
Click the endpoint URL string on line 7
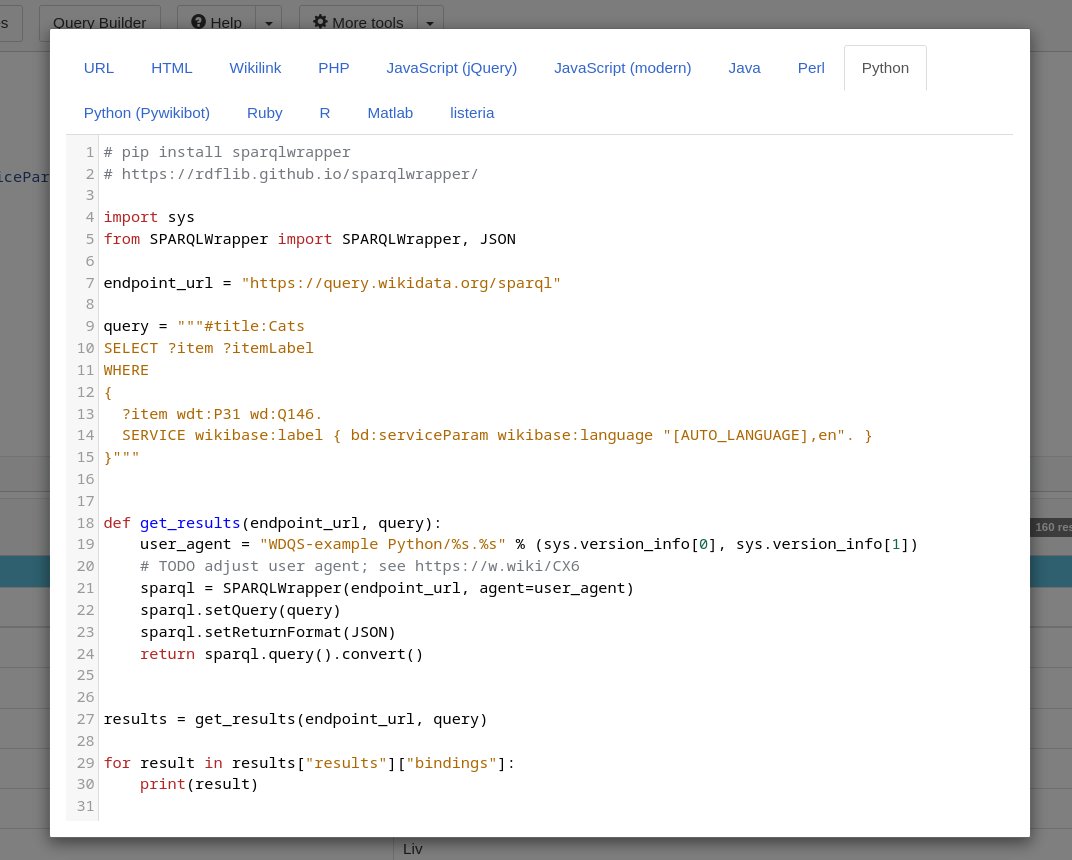[401, 283]
